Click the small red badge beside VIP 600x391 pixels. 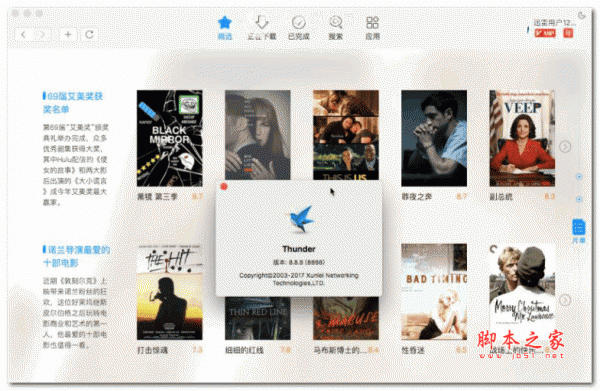568,33
